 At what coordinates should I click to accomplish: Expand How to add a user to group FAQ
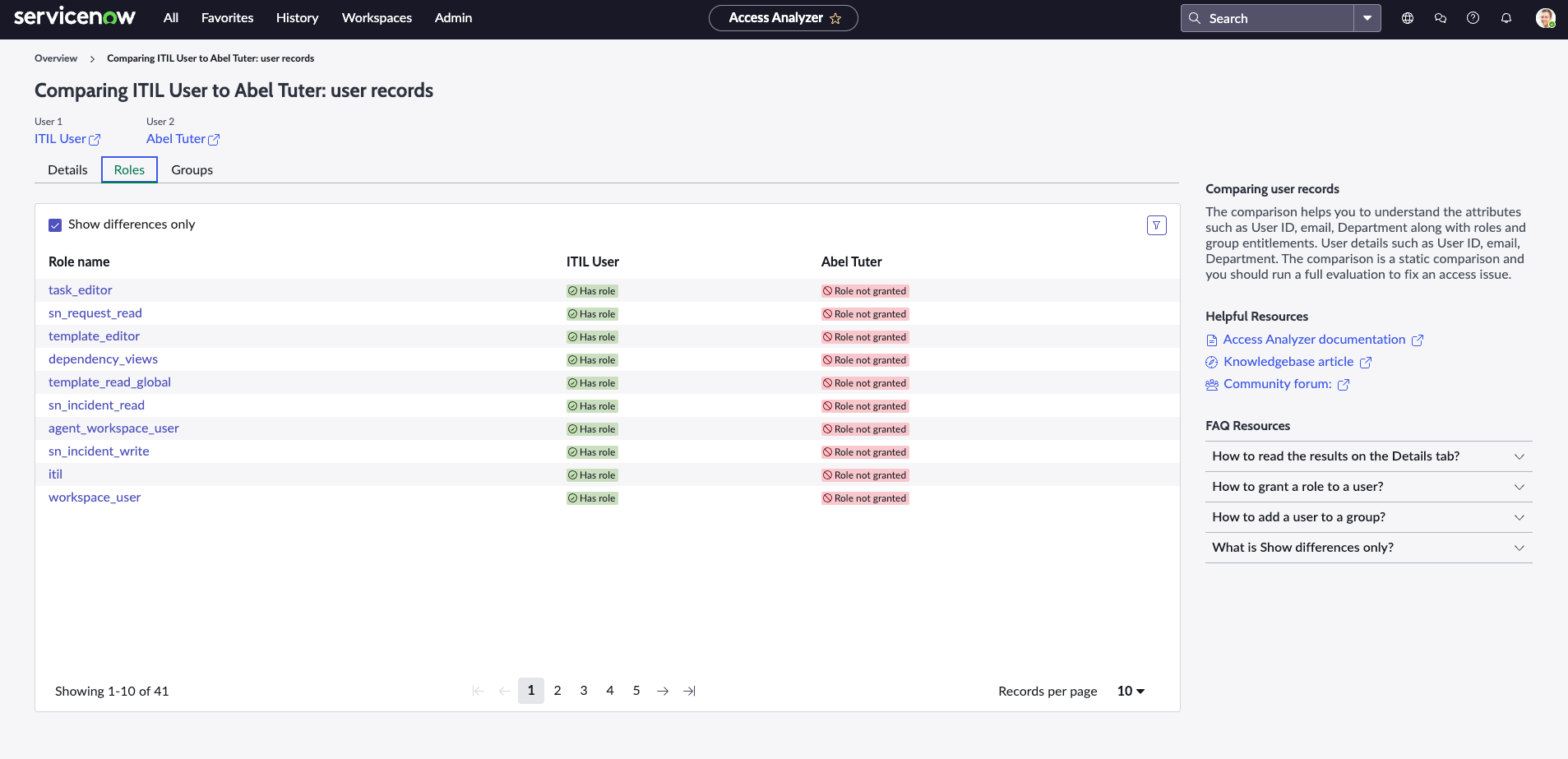[x=1369, y=517]
